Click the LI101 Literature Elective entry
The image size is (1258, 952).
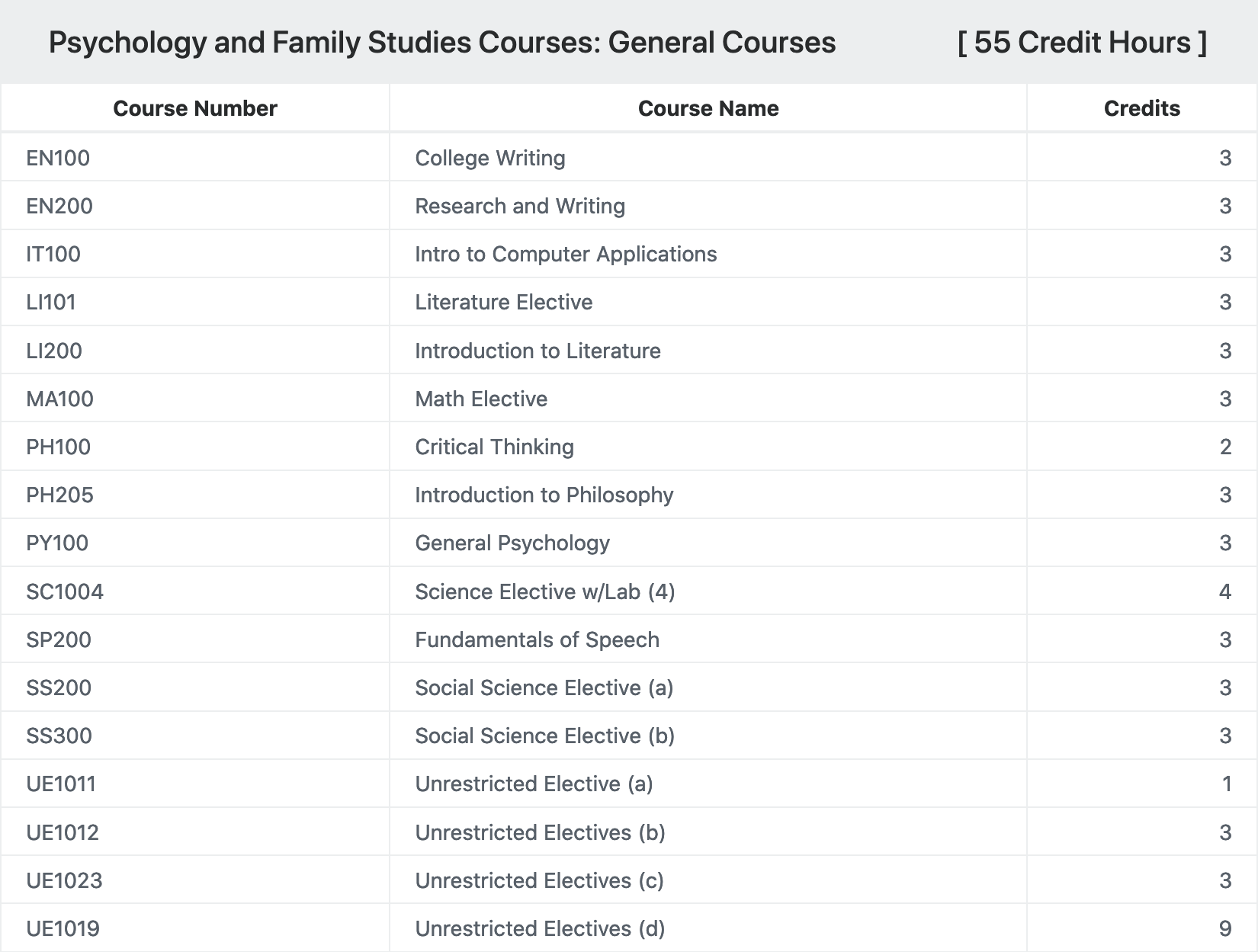click(629, 302)
